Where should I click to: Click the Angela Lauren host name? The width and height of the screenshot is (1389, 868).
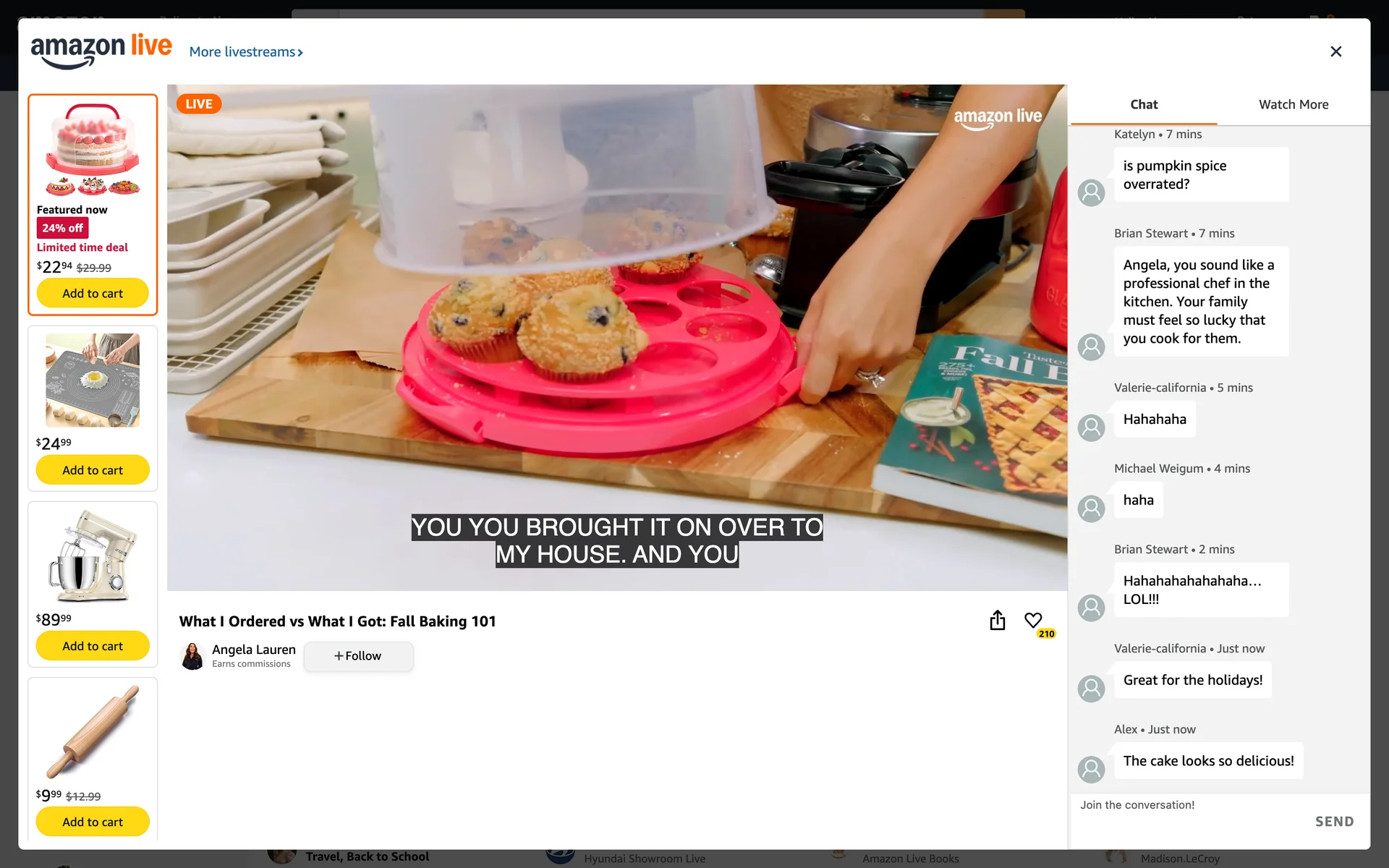(x=254, y=650)
